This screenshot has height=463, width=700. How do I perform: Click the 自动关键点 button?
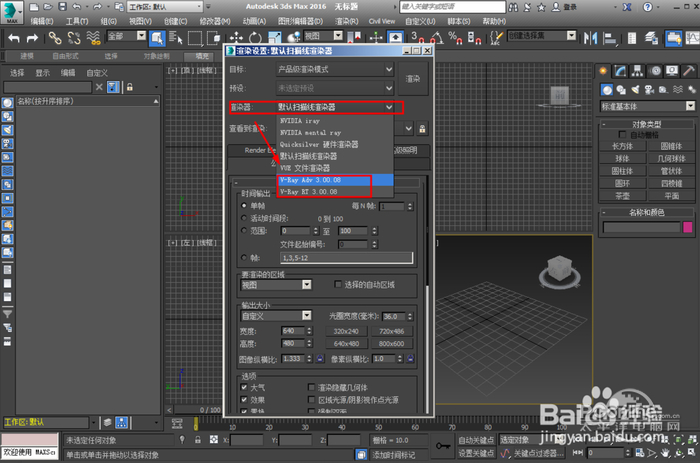(476, 440)
